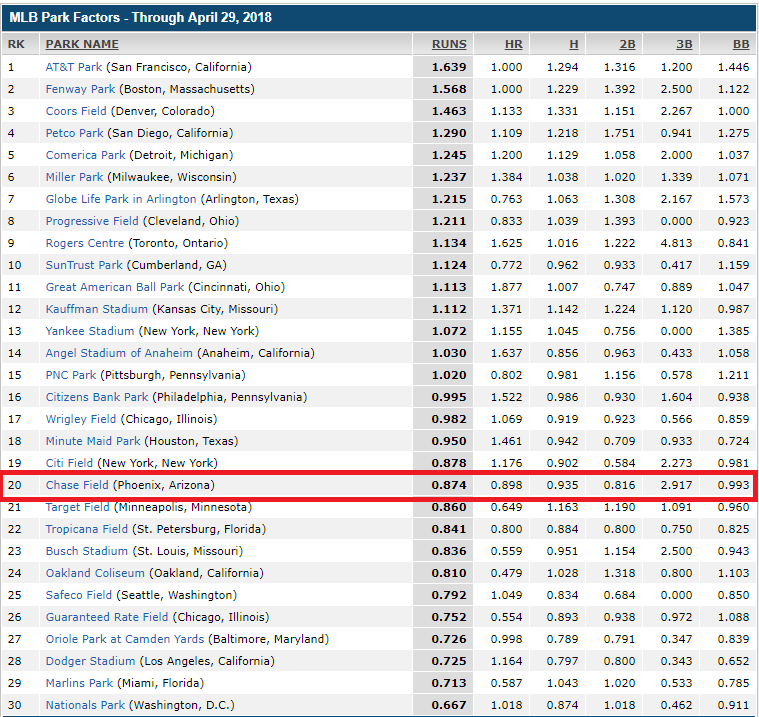Open the Minute Maid Park link
Viewport: 759px width, 717px height.
click(x=93, y=441)
